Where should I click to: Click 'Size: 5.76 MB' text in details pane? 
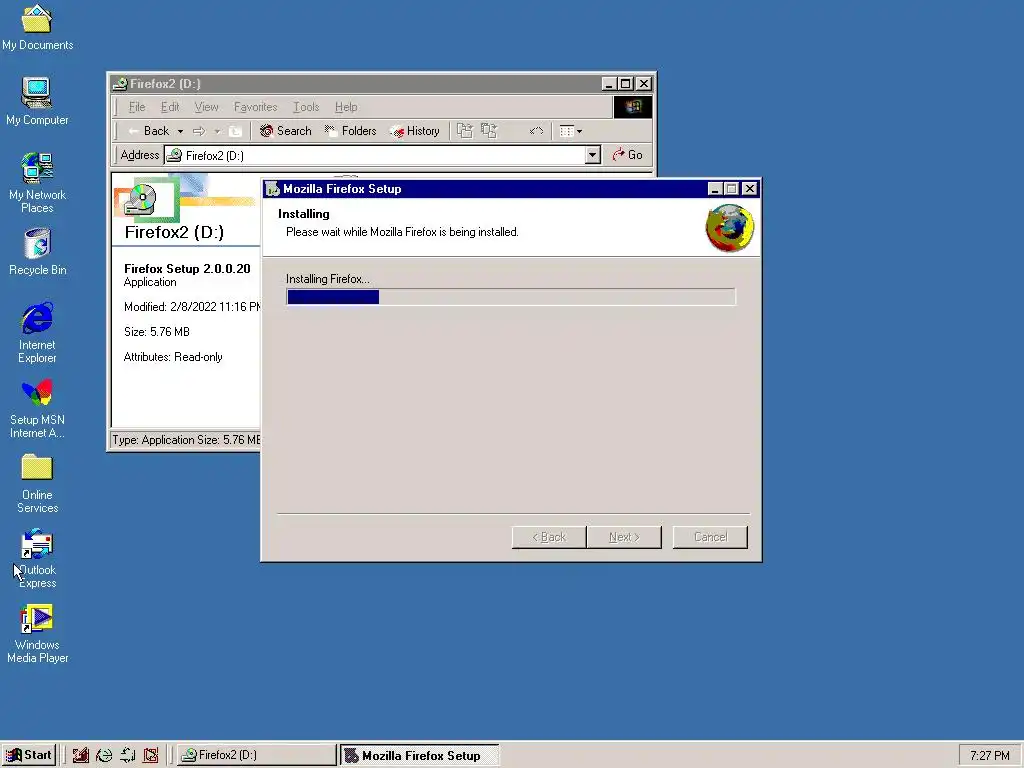pyautogui.click(x=157, y=332)
